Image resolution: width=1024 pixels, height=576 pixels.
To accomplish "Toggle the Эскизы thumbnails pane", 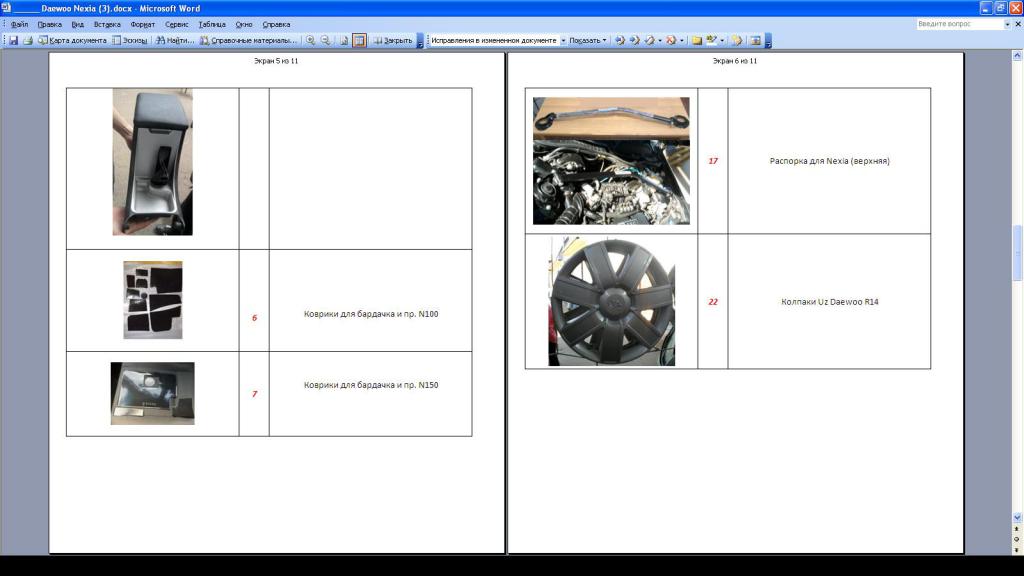I will point(130,41).
